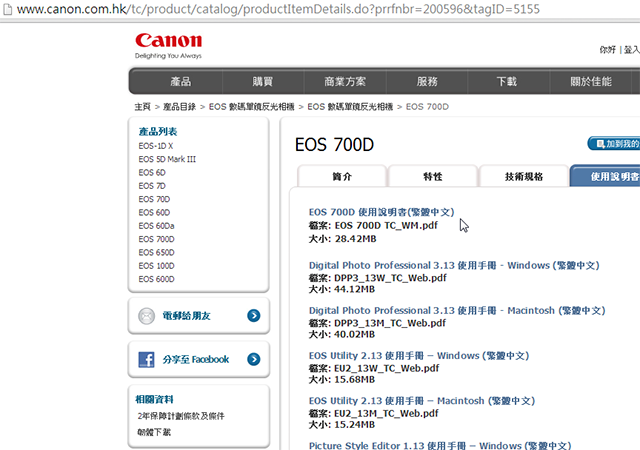Open Digital Photo Professional 3.13 Windows manual
This screenshot has width=640, height=450.
(x=454, y=265)
